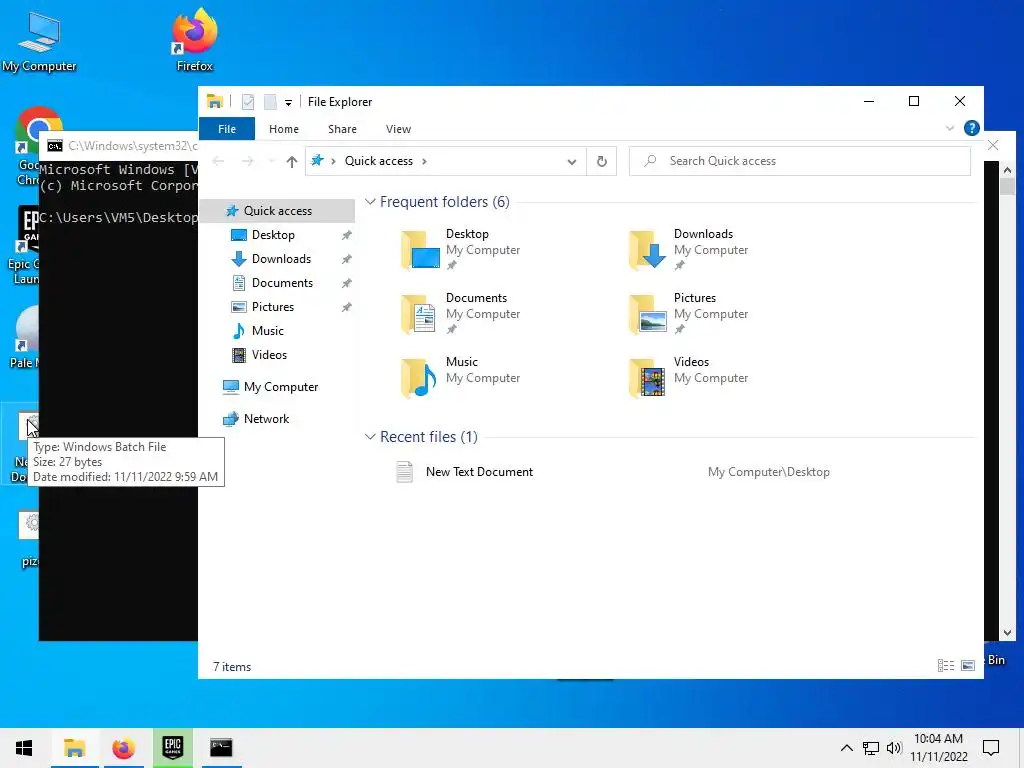Switch to the Home ribbon tab
Screen dimensions: 1024x768
283,129
